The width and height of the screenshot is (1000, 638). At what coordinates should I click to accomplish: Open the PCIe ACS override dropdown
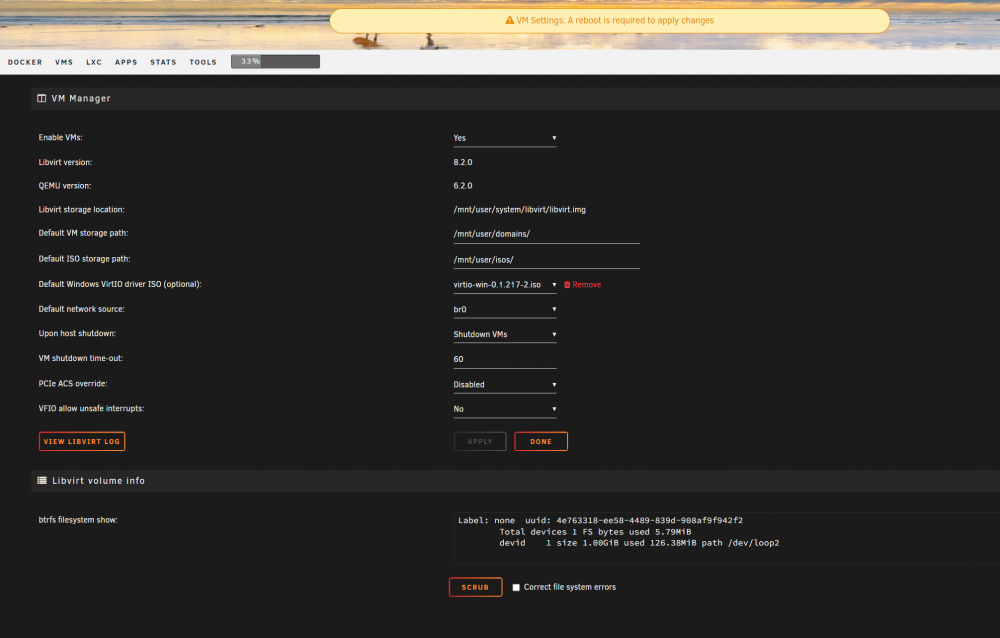point(504,385)
